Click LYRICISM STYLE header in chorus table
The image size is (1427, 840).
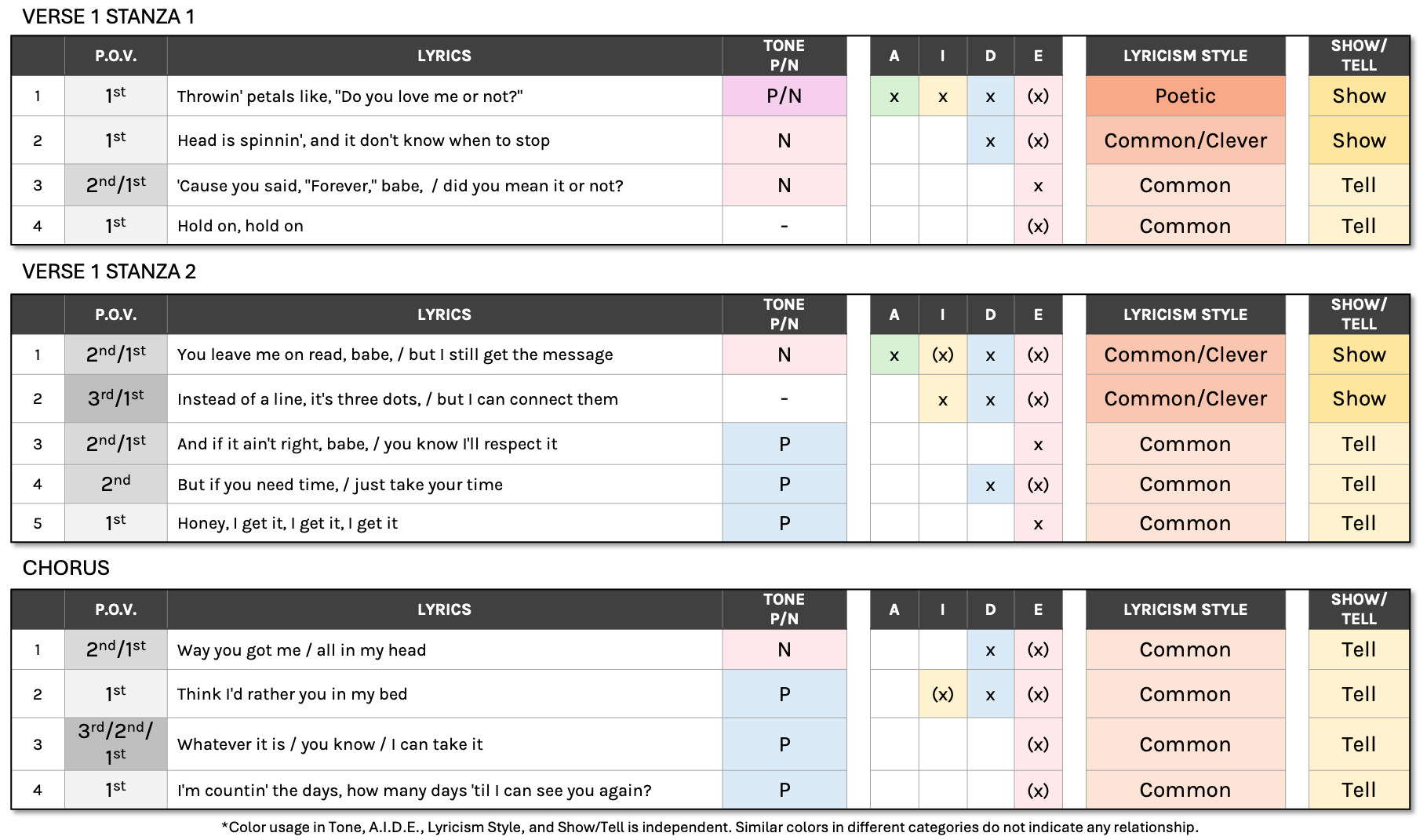point(1185,609)
